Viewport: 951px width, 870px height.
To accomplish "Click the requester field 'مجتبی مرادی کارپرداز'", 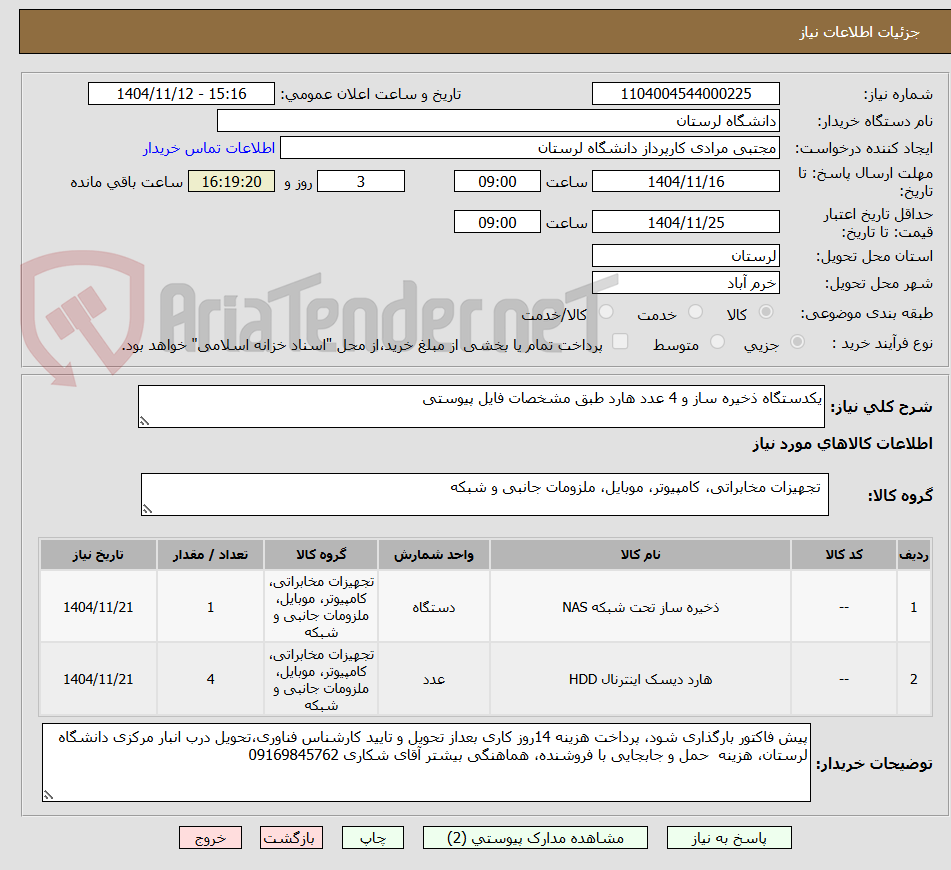I will point(529,148).
